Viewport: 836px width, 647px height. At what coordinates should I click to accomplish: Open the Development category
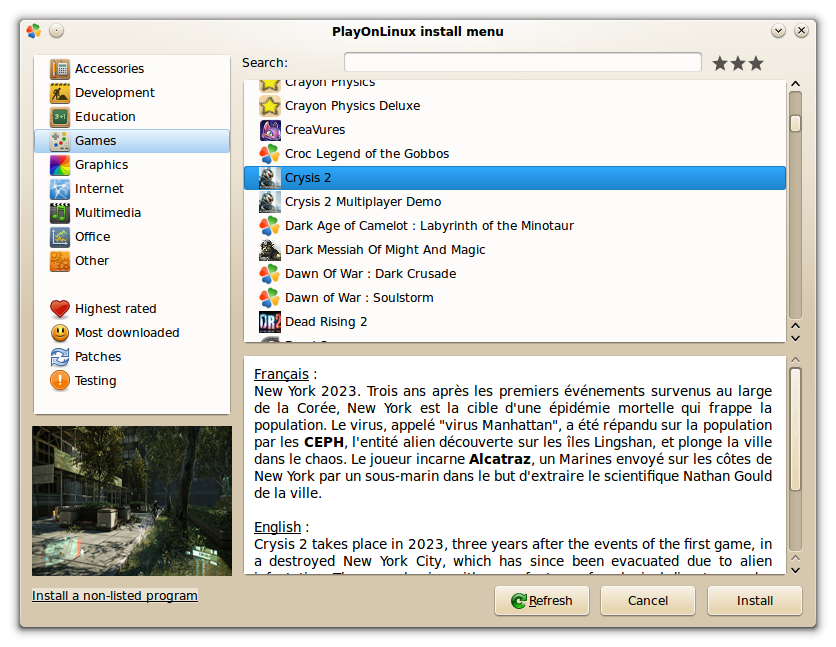point(132,93)
